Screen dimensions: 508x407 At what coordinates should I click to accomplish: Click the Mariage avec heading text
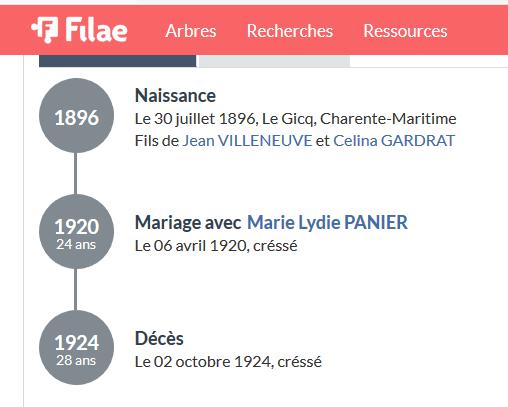[188, 222]
